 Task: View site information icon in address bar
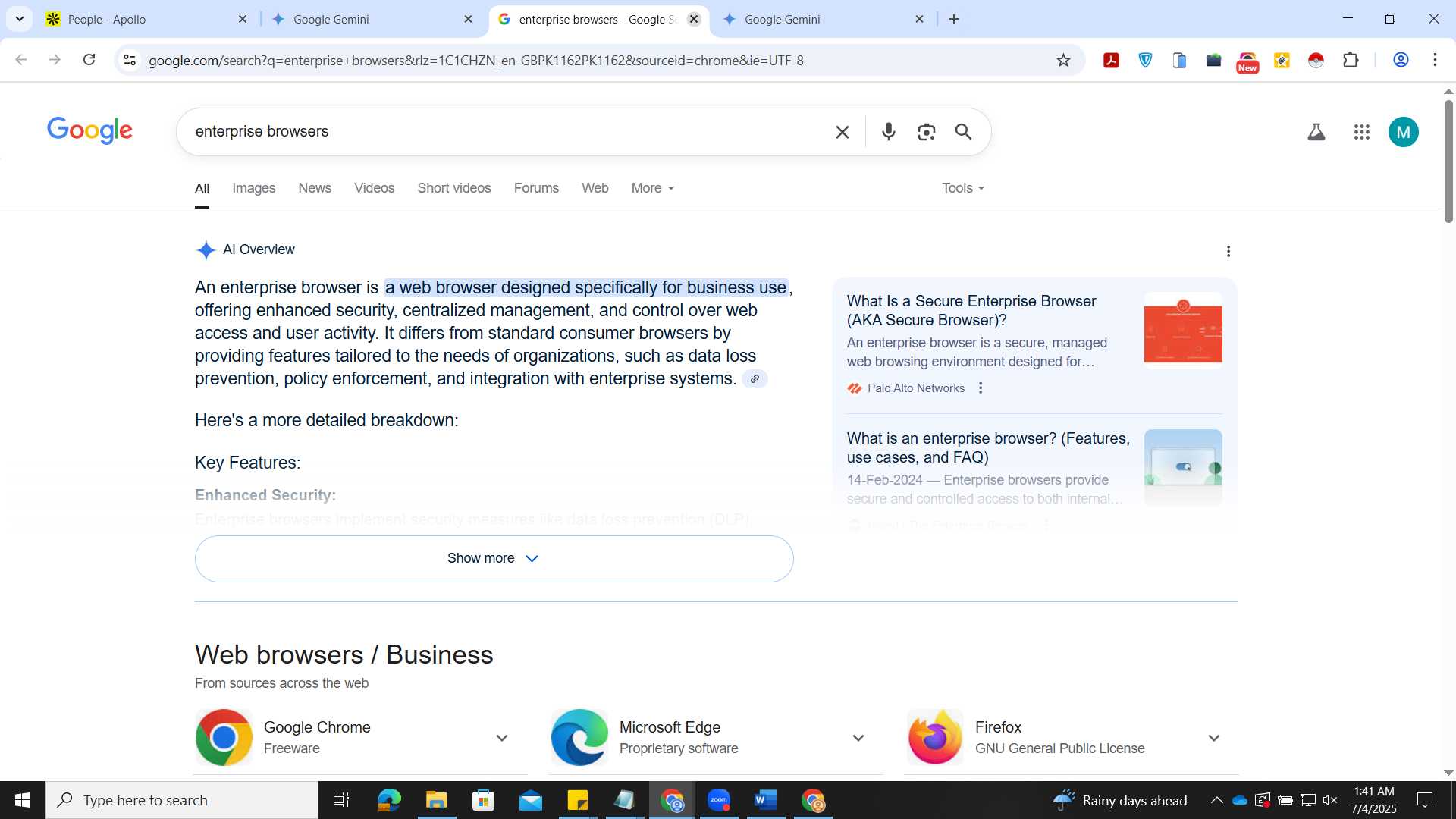tap(130, 60)
